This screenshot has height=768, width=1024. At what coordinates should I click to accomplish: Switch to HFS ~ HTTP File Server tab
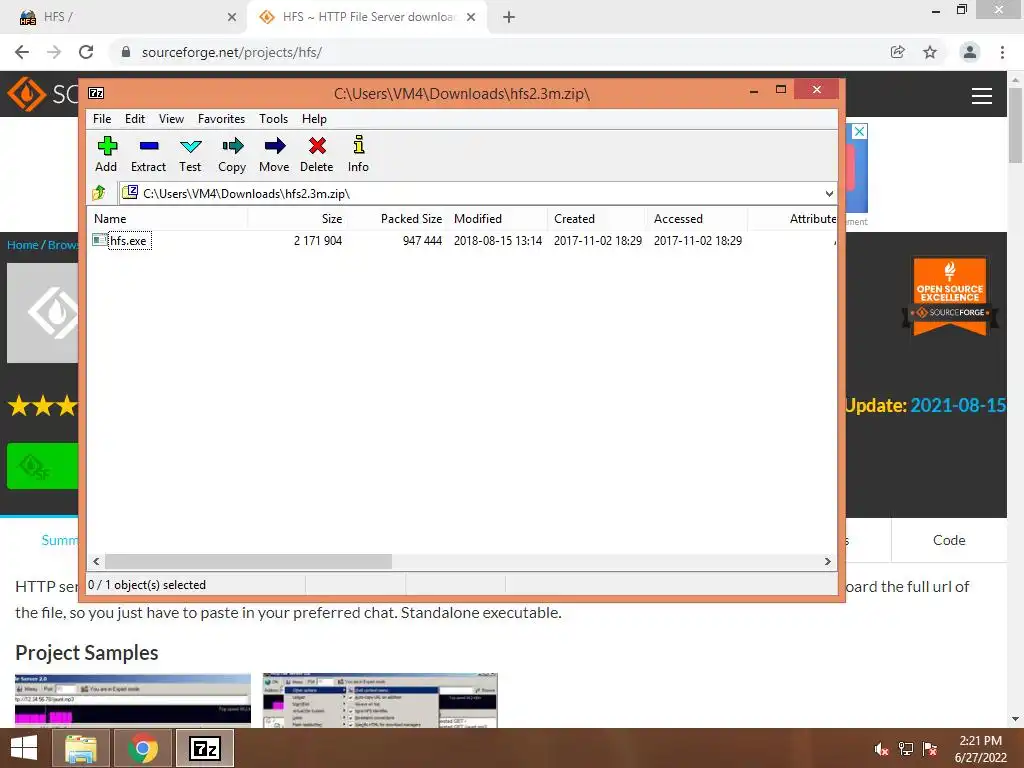click(369, 17)
